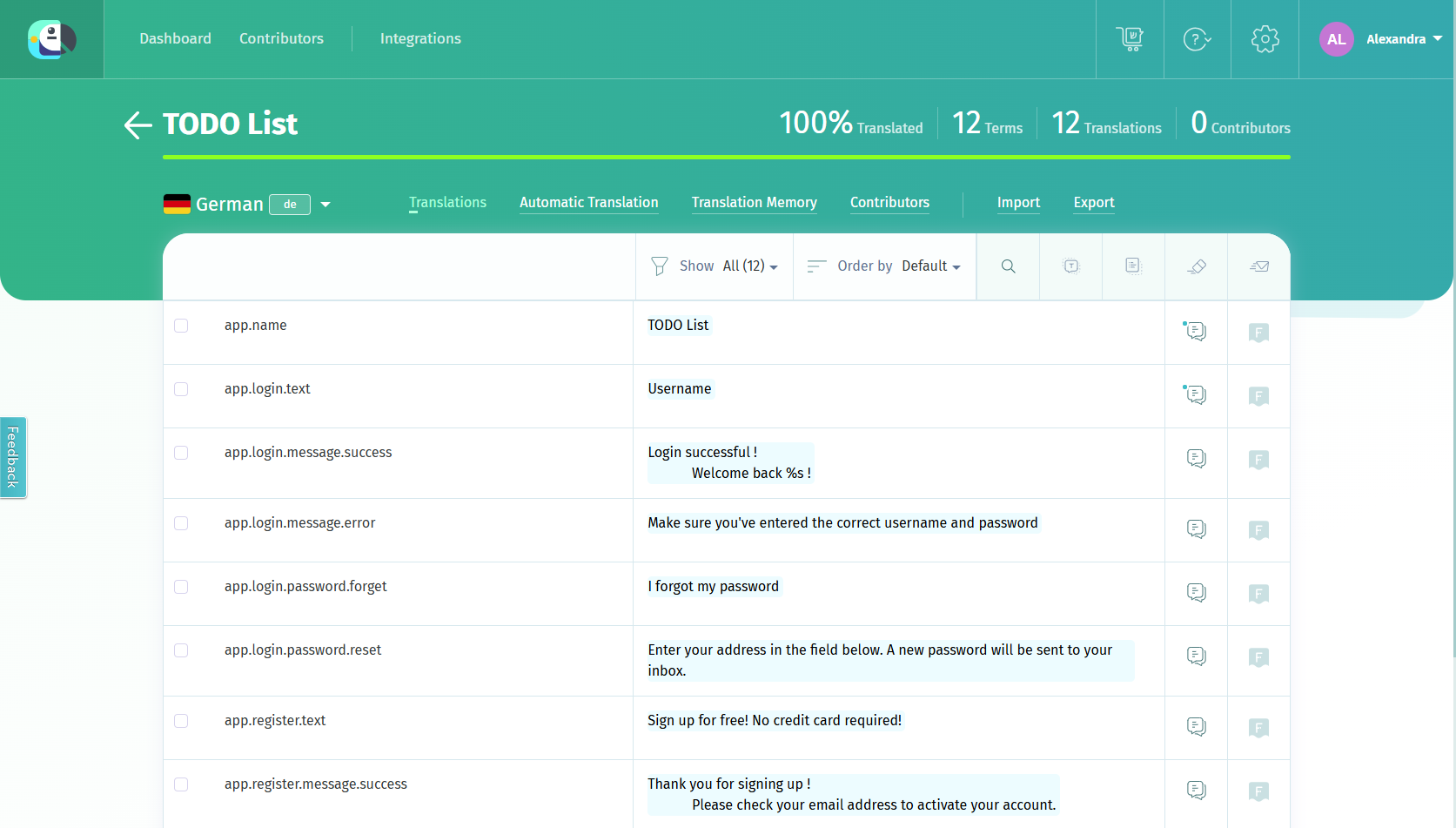The height and width of the screenshot is (828, 1456).
Task: Open comments for app.name term
Action: pyautogui.click(x=1197, y=332)
